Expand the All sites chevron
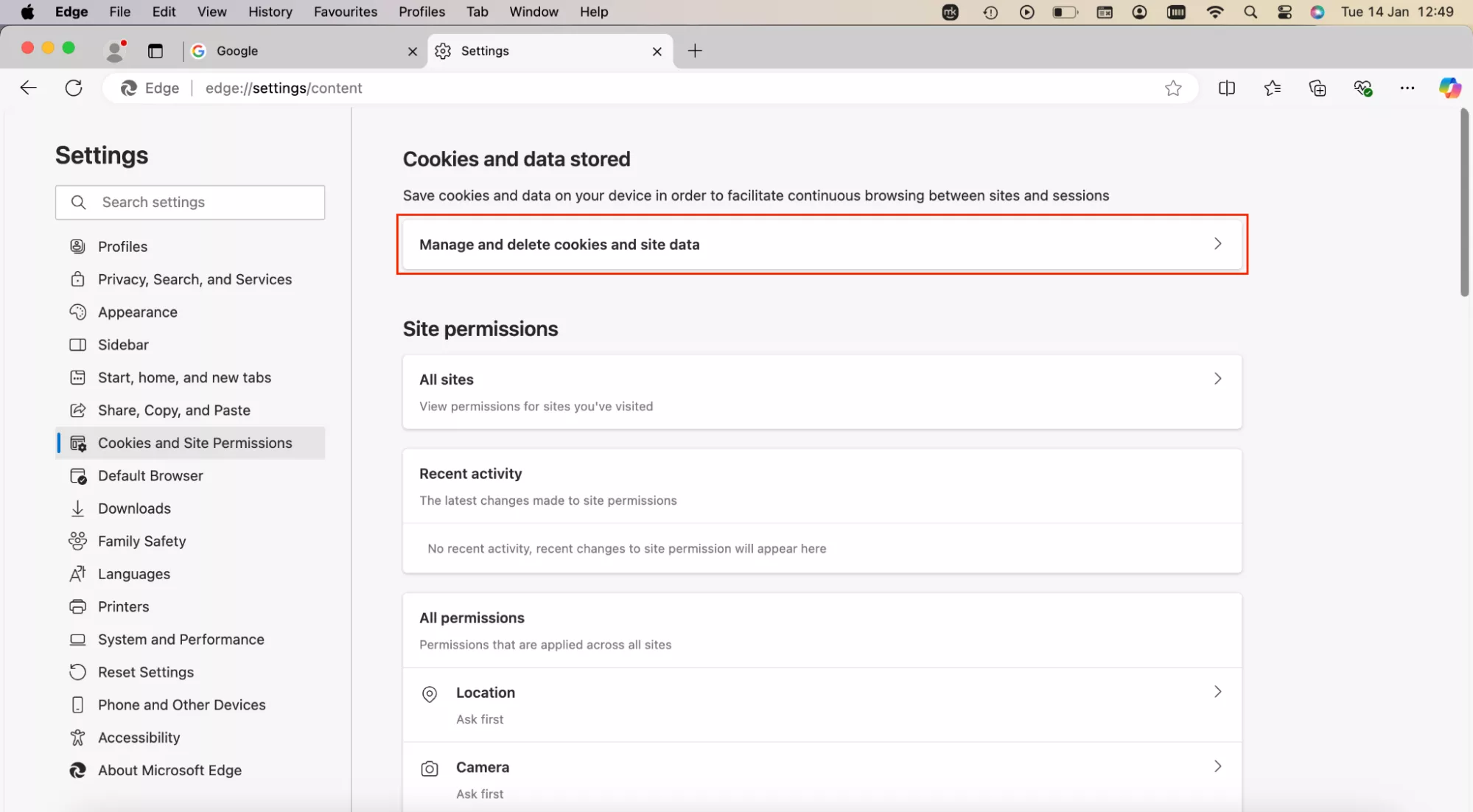The image size is (1473, 812). click(x=1217, y=379)
